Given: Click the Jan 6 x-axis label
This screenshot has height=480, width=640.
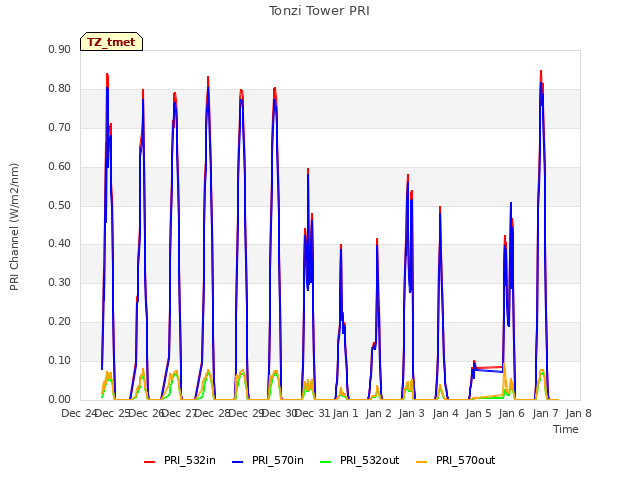Looking at the screenshot, I should coord(512,413).
